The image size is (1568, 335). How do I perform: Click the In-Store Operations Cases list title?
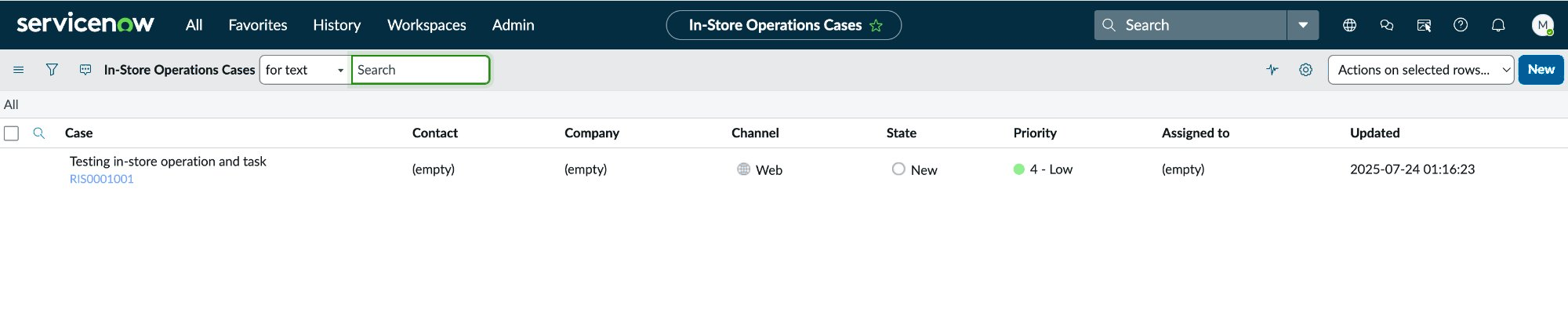[180, 70]
